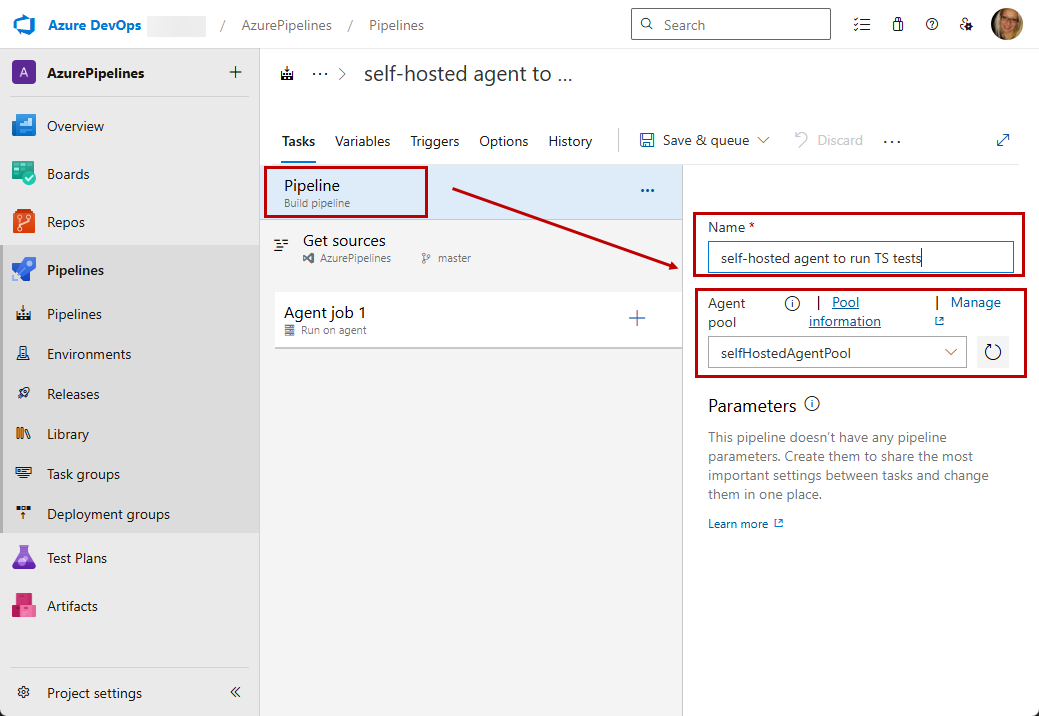Click Save & queue button
1039x716 pixels.
click(x=694, y=140)
